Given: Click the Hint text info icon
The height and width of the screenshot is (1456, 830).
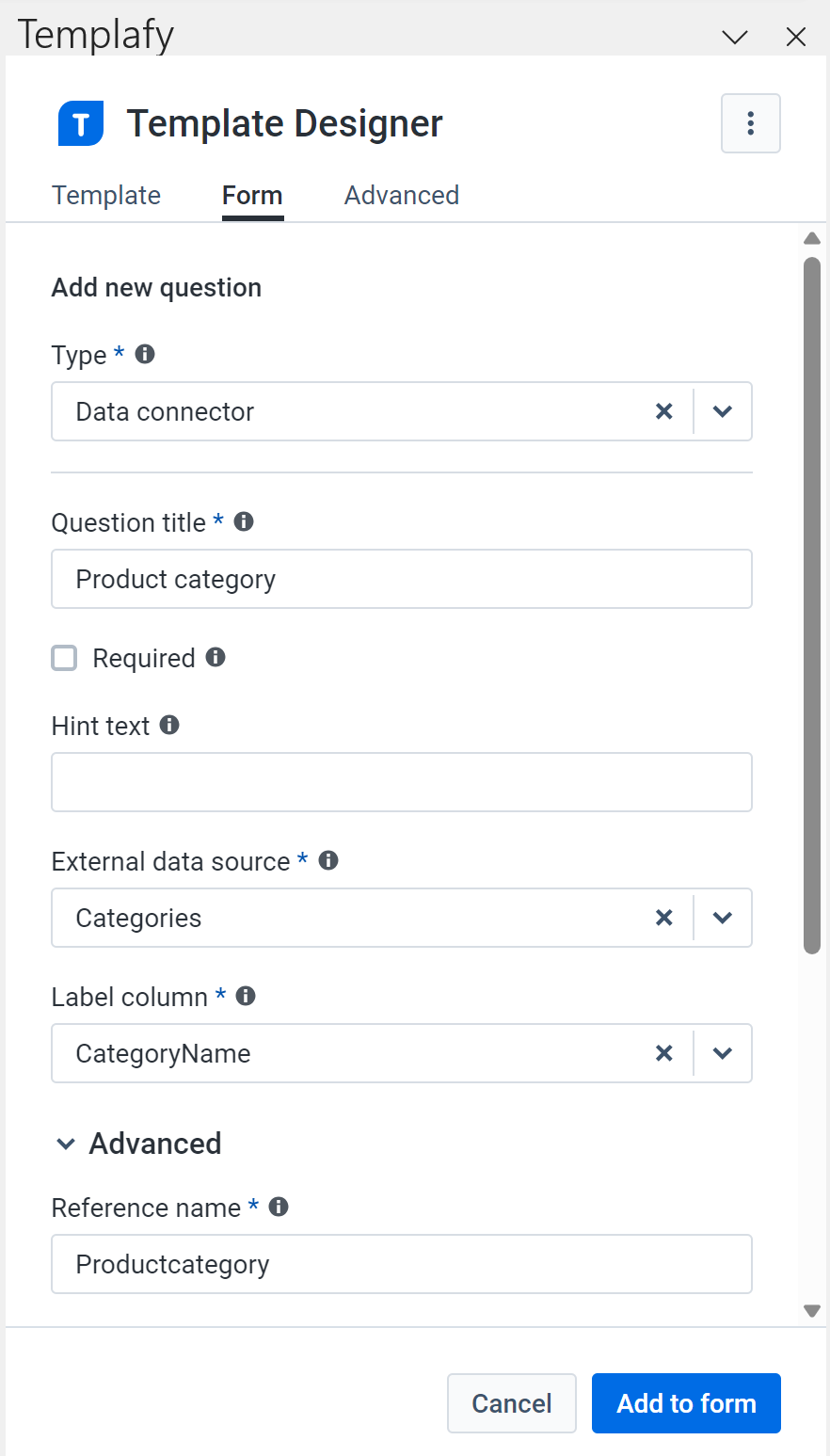Looking at the screenshot, I should point(169,725).
